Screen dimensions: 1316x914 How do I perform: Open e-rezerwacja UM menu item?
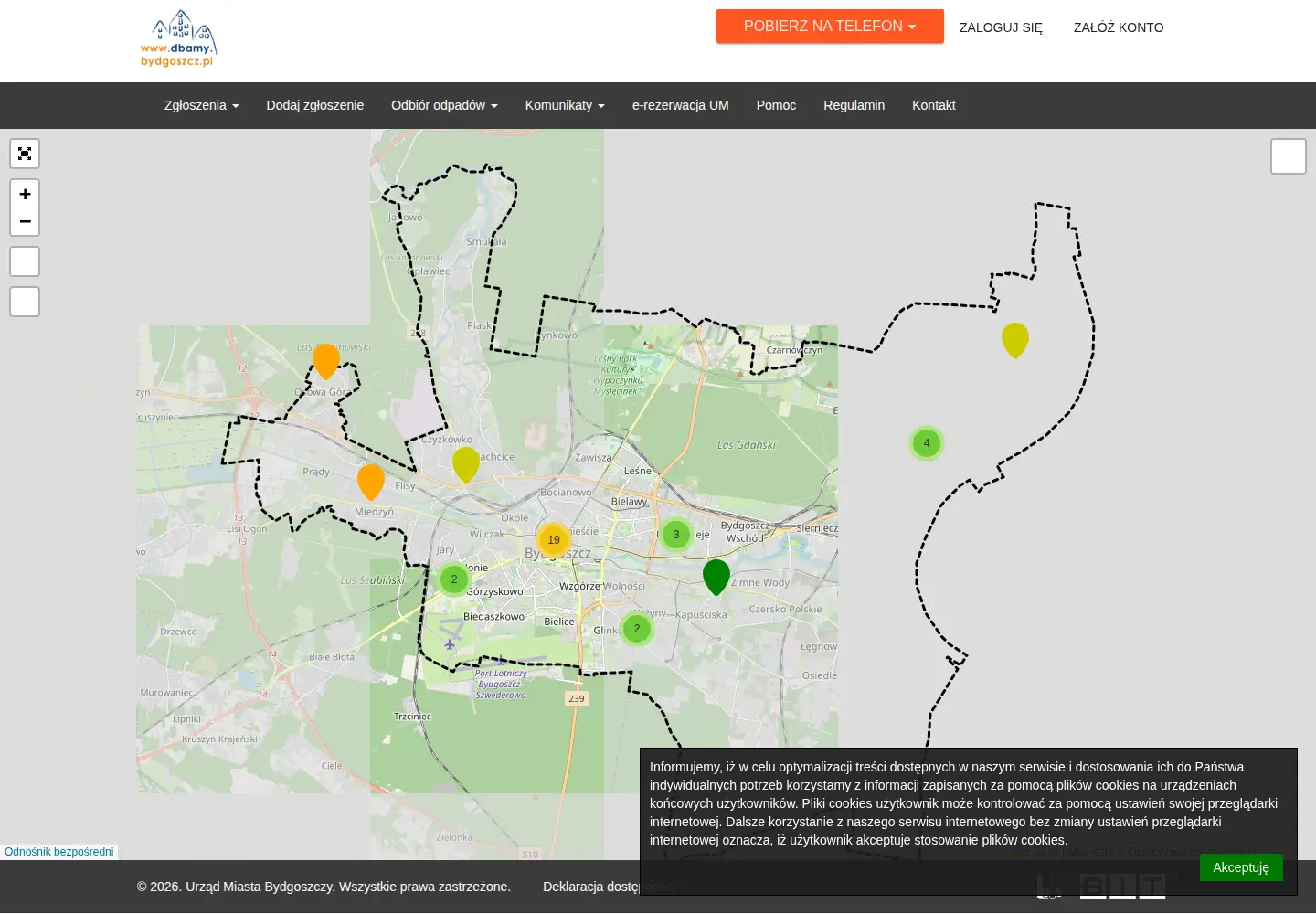[681, 105]
